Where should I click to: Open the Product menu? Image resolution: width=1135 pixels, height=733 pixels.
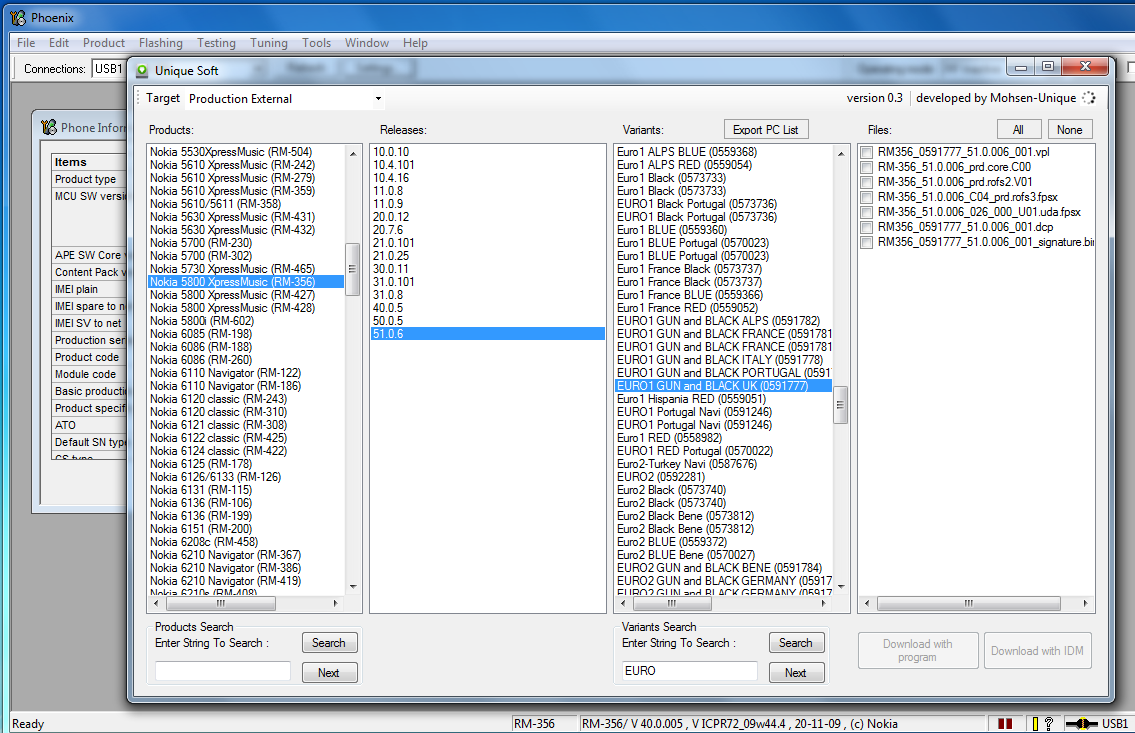(x=104, y=43)
